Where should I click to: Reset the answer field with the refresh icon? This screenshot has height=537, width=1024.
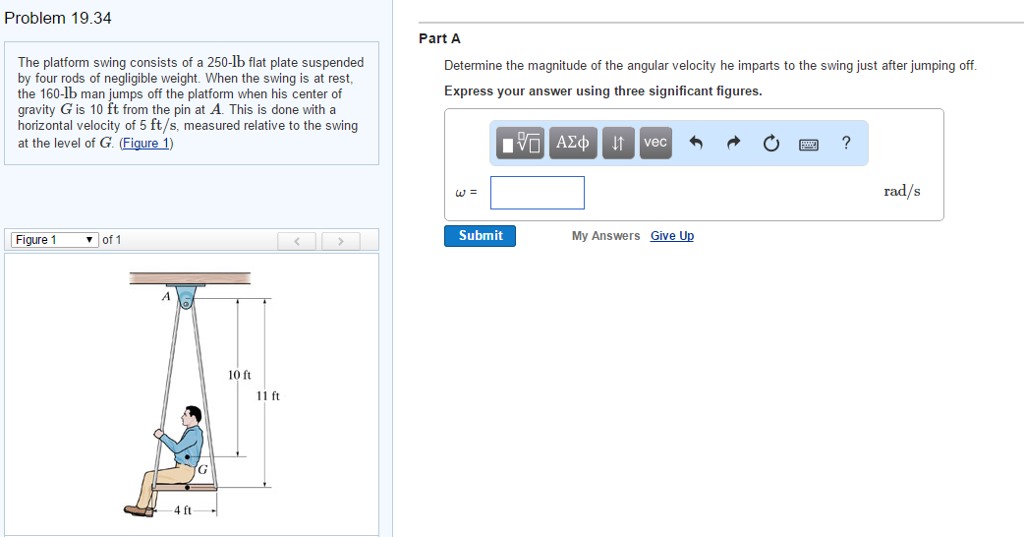[x=771, y=143]
